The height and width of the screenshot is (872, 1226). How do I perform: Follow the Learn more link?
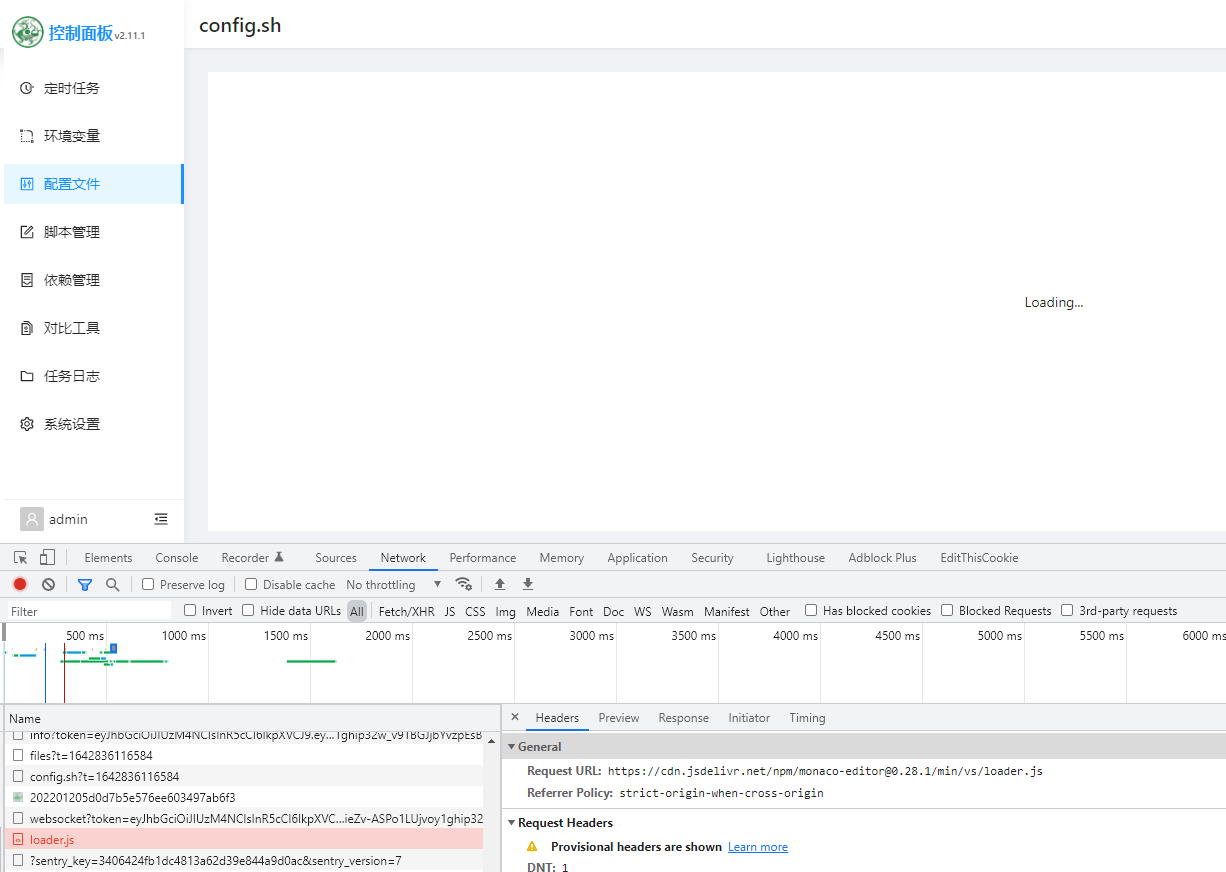[x=758, y=847]
